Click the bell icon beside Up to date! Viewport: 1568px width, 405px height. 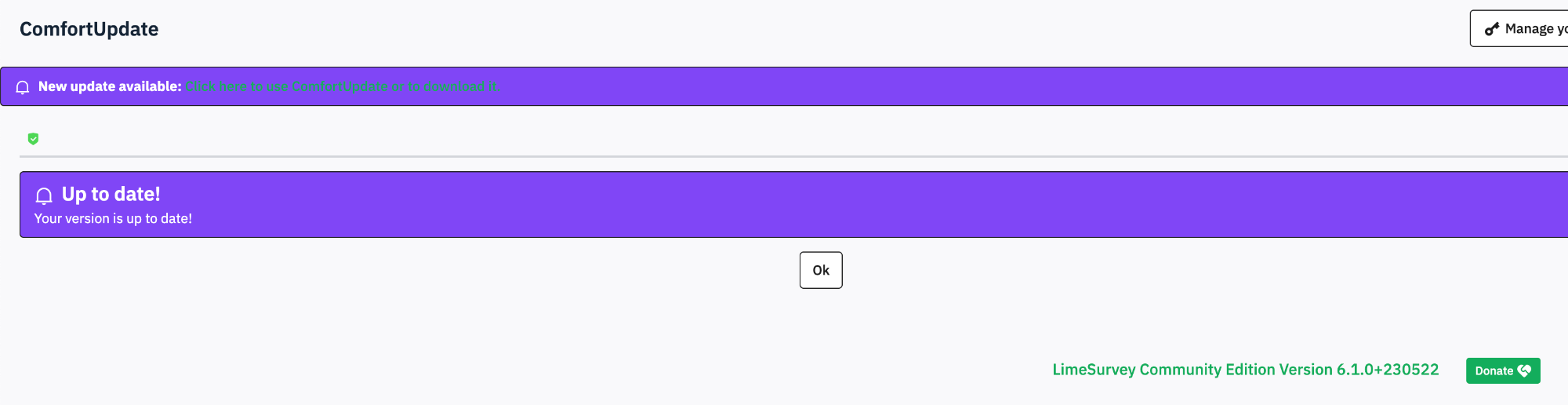[x=44, y=195]
